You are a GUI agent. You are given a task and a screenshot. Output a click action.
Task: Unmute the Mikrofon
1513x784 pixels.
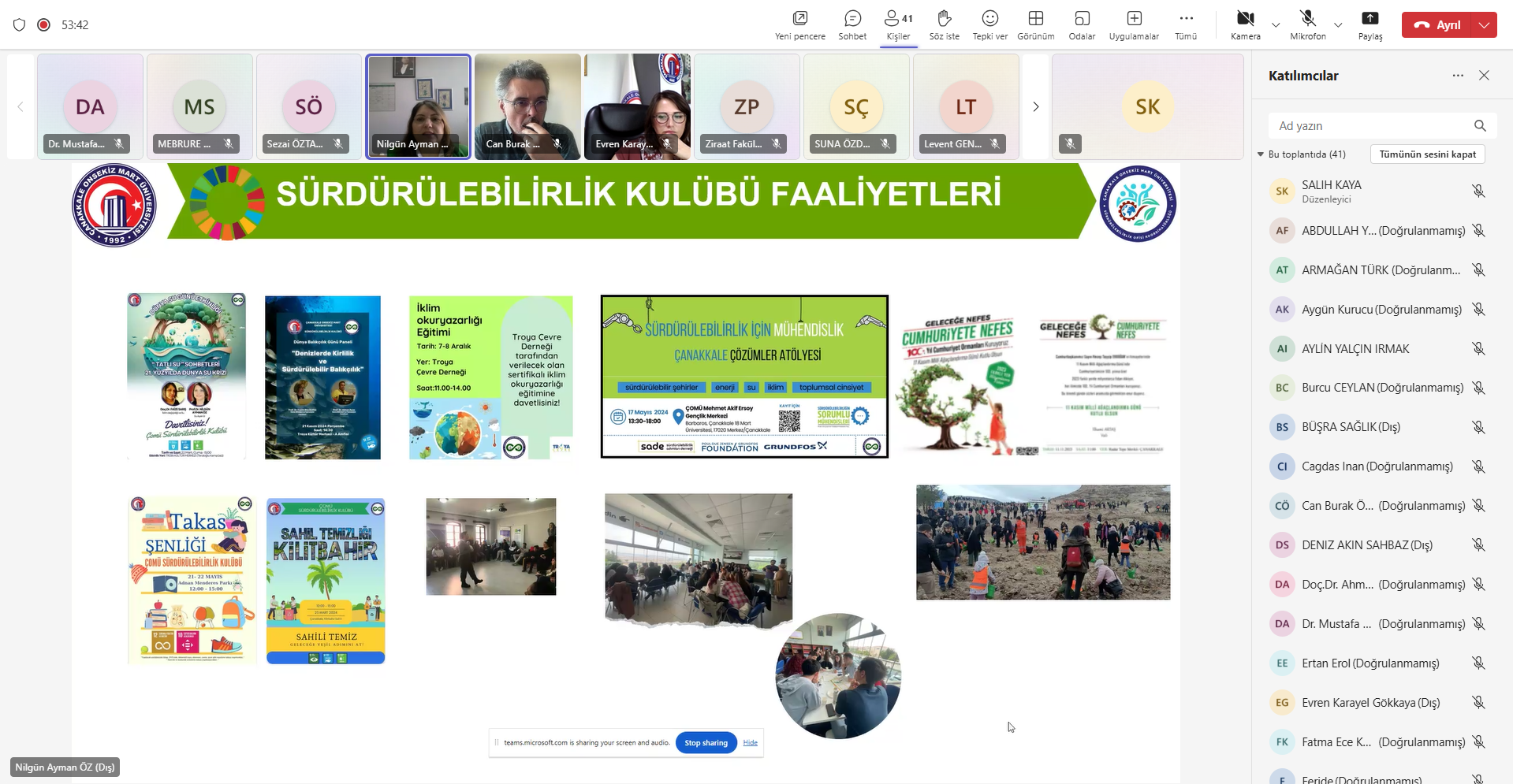tap(1307, 24)
